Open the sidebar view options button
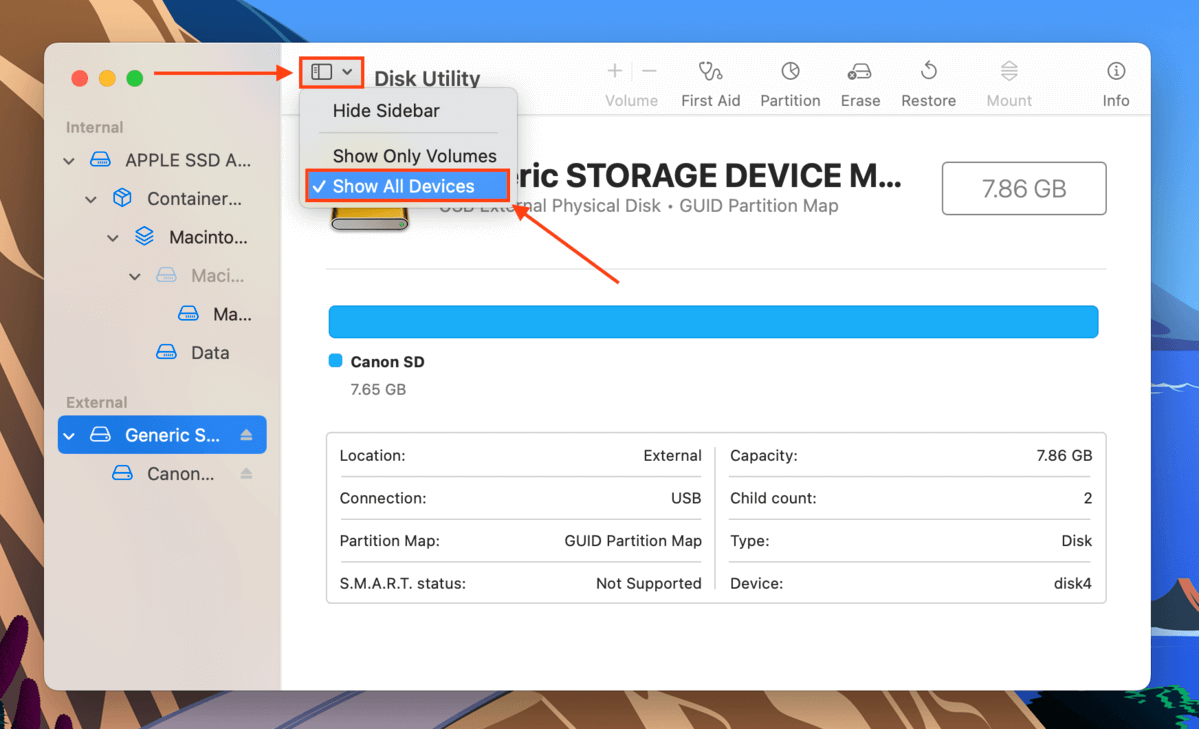The image size is (1199, 729). (x=331, y=72)
